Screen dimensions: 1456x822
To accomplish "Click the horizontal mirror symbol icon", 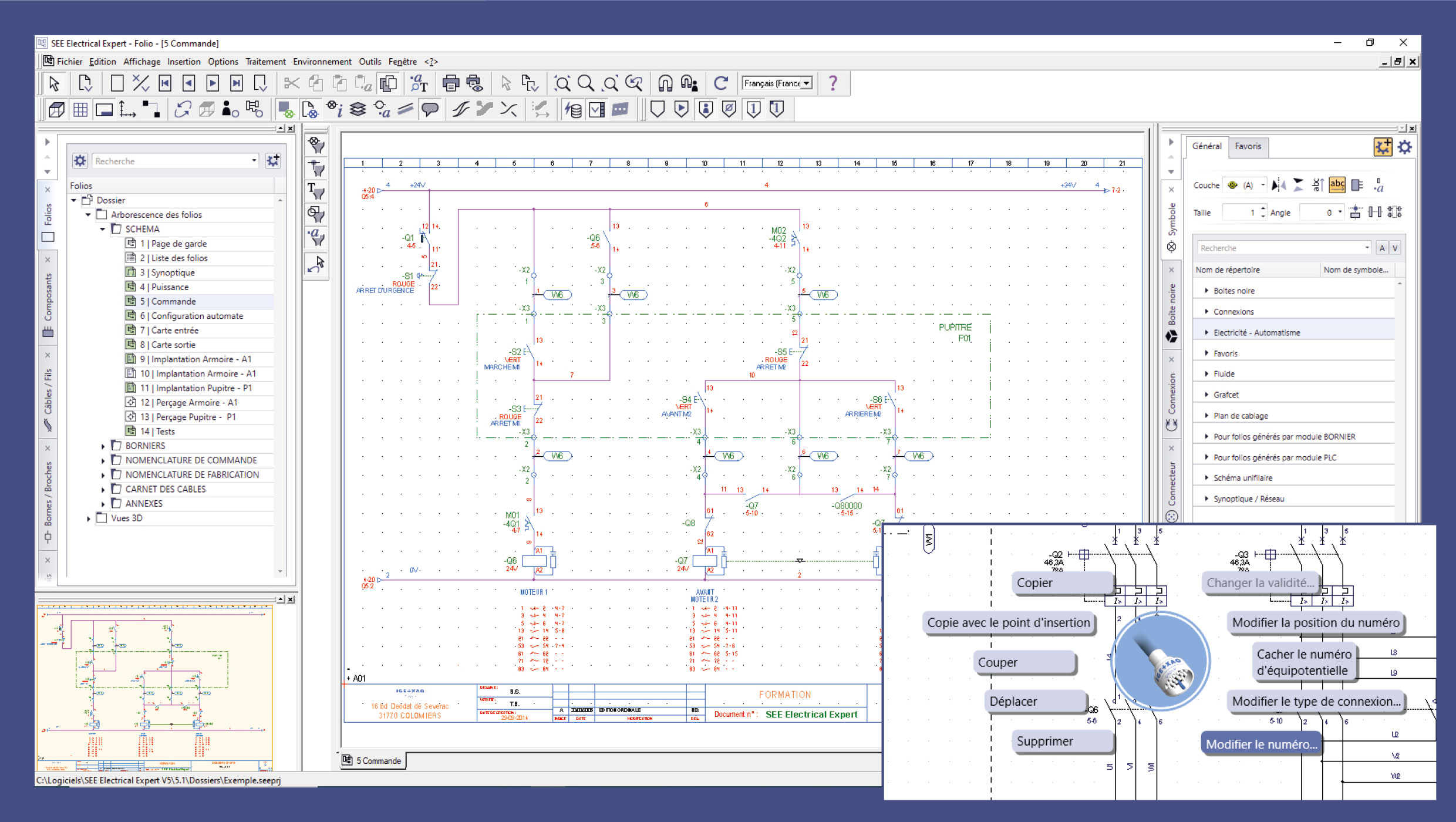I will [x=1279, y=186].
